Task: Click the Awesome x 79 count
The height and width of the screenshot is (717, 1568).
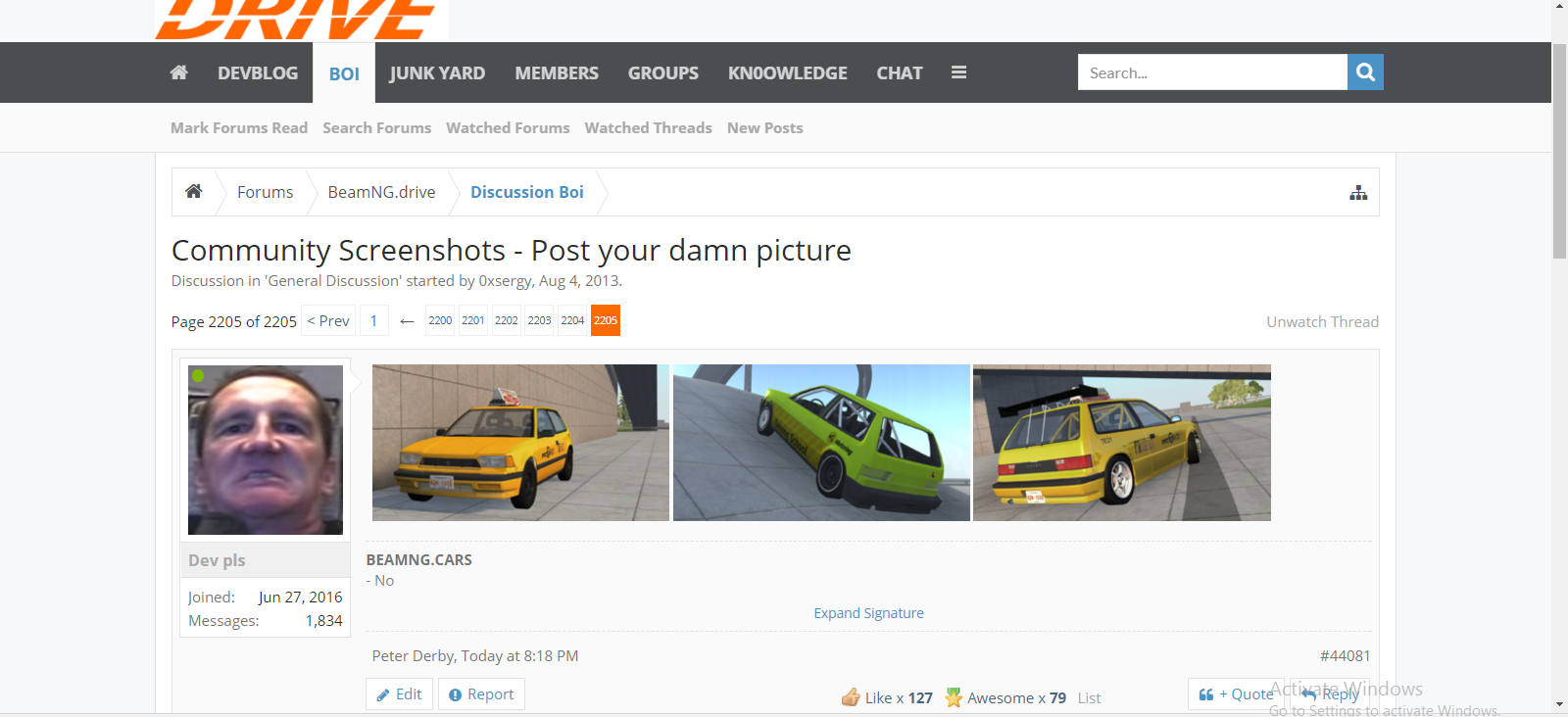Action: point(1016,698)
